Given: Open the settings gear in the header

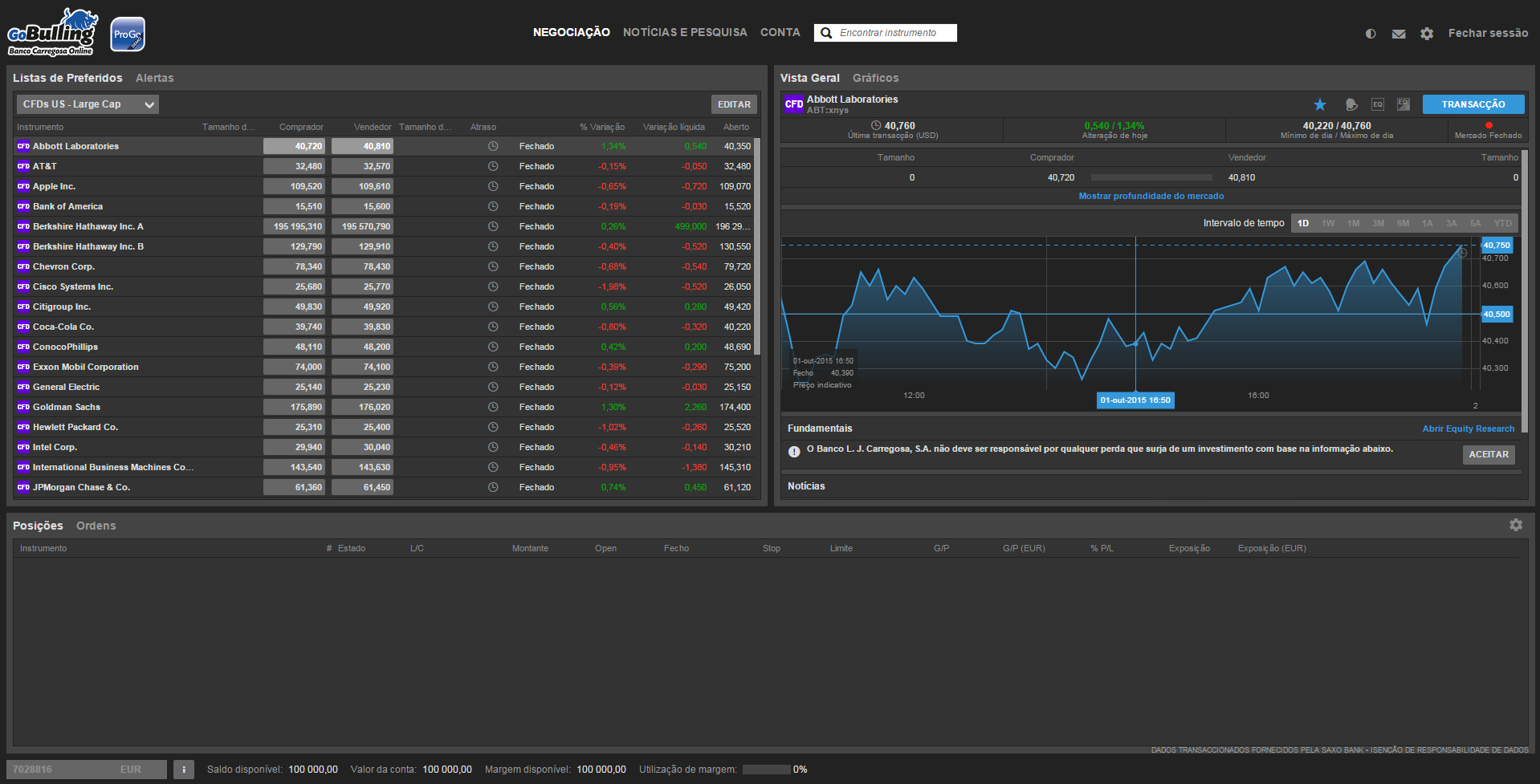Looking at the screenshot, I should click(1427, 34).
